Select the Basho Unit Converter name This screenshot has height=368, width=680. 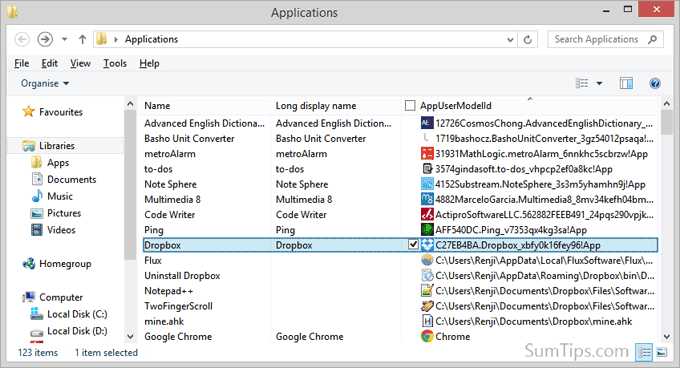(x=189, y=139)
